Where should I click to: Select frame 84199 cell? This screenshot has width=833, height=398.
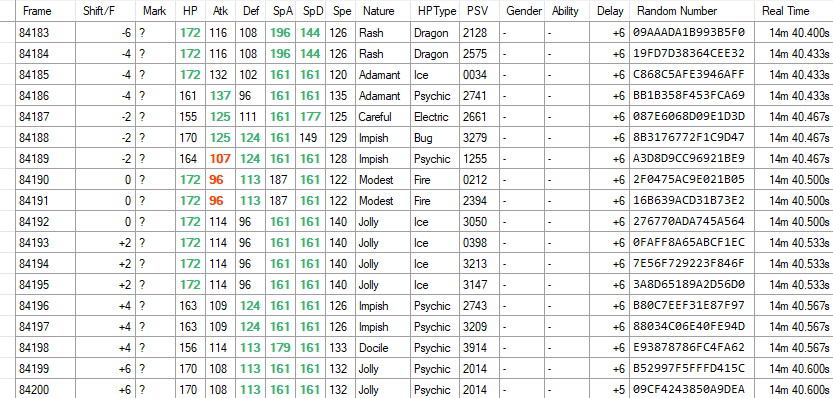[x=45, y=369]
